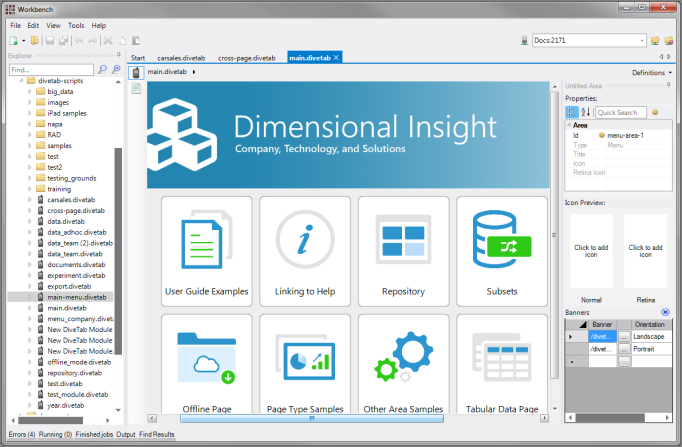682x447 pixels.
Task: Open the Repository tile
Action: click(x=404, y=251)
